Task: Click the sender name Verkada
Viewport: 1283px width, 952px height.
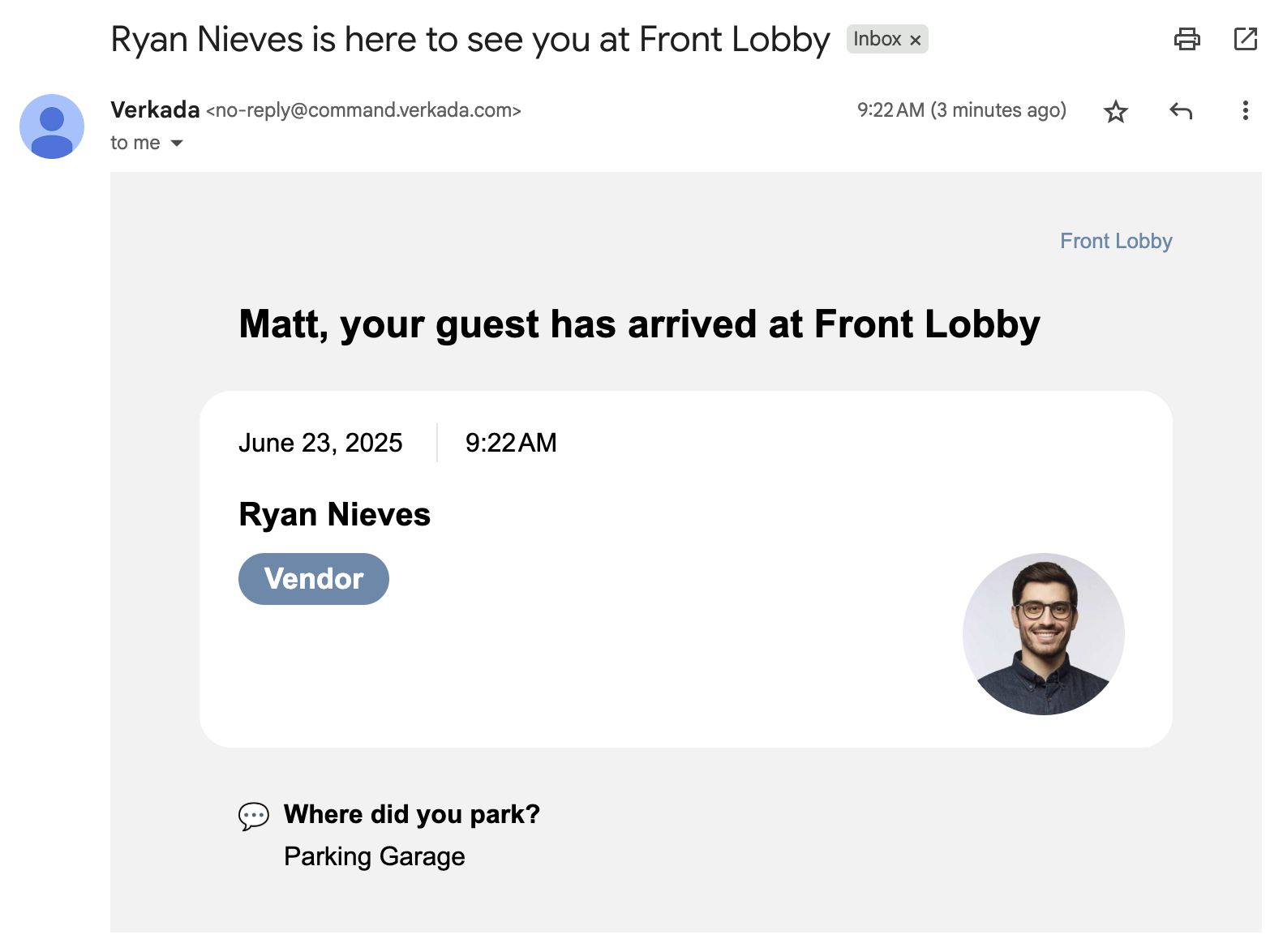Action: point(155,110)
